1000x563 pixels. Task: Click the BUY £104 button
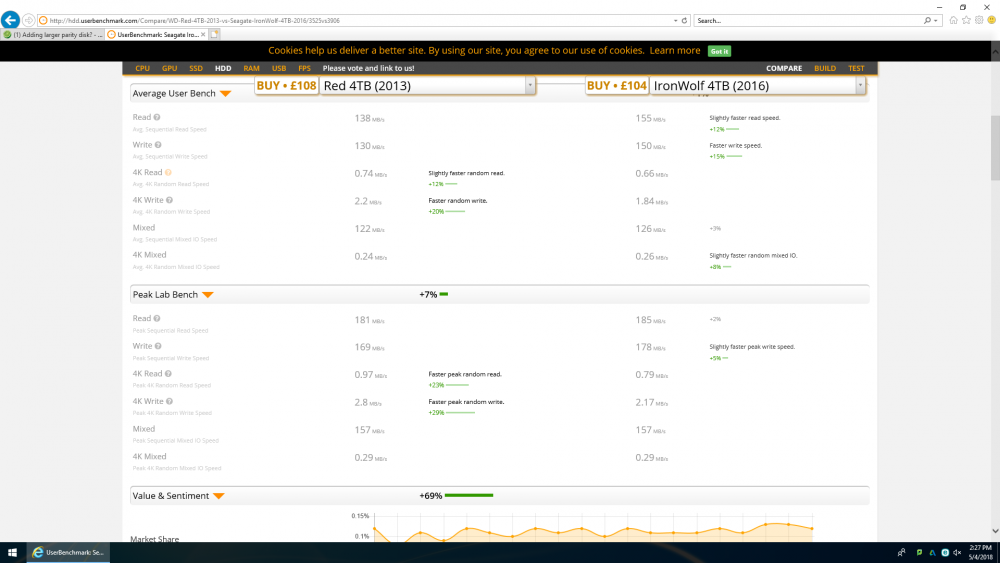click(617, 85)
